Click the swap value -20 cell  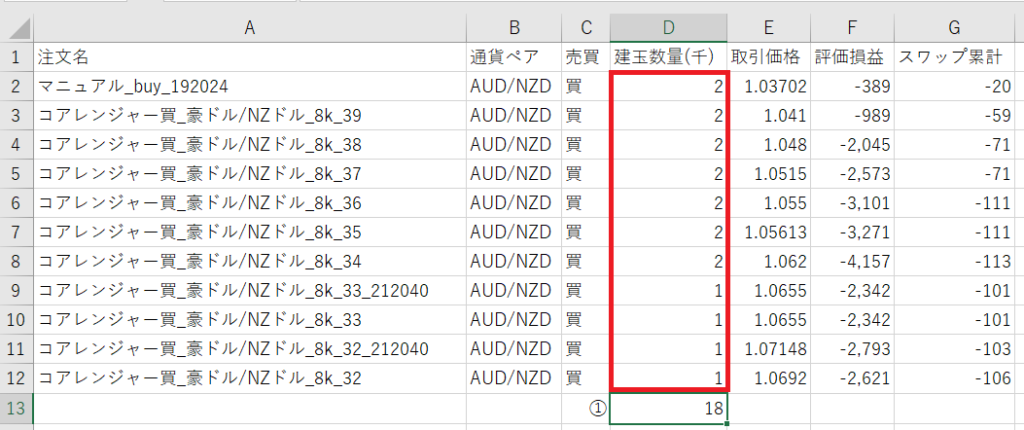coord(957,86)
